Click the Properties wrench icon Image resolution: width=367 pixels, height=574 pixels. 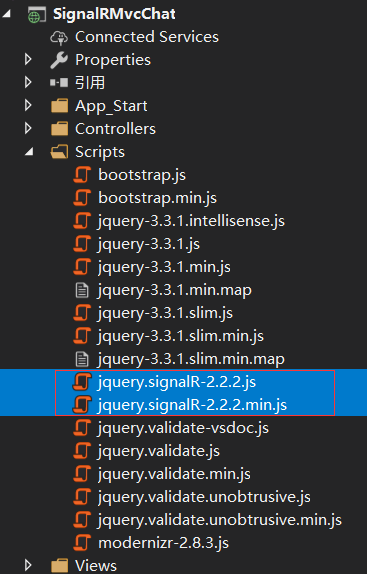pyautogui.click(x=59, y=60)
